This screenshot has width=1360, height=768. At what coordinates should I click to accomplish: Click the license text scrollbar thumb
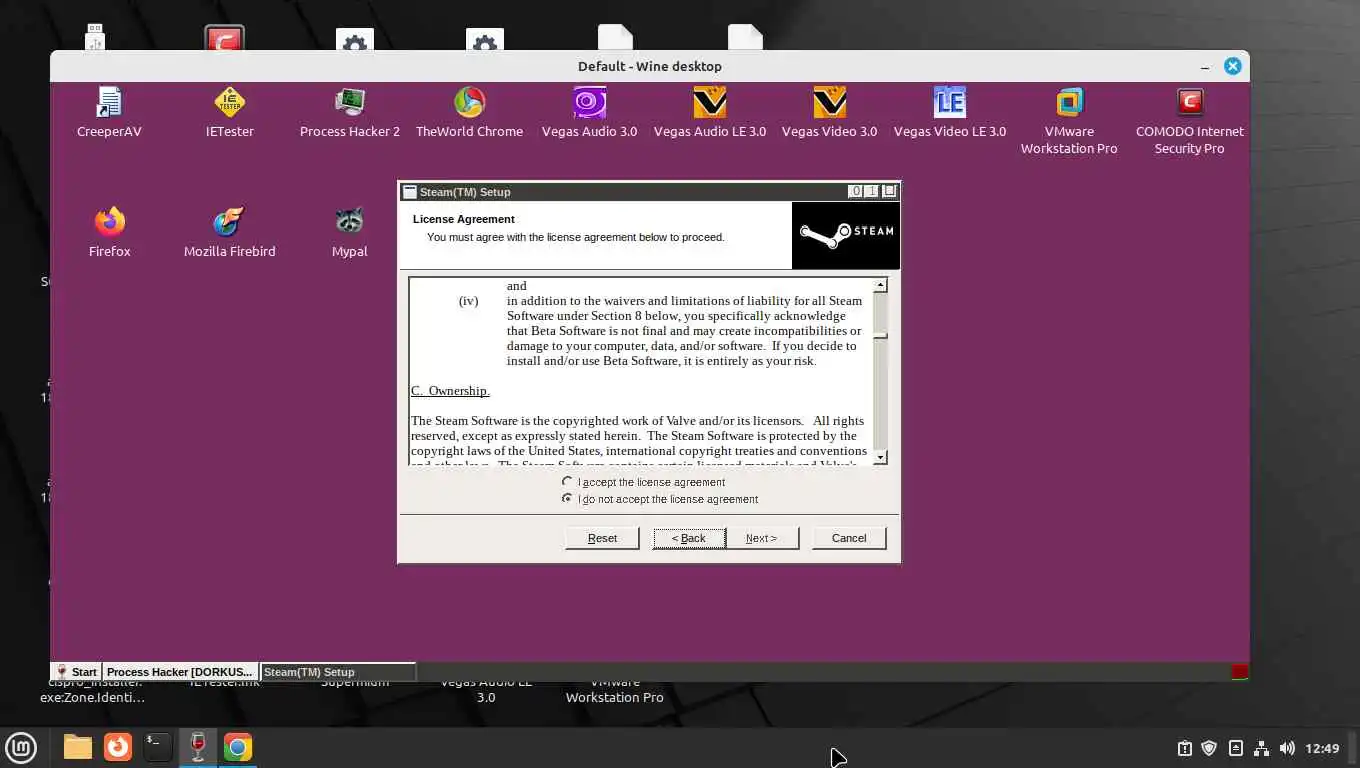[x=880, y=335]
